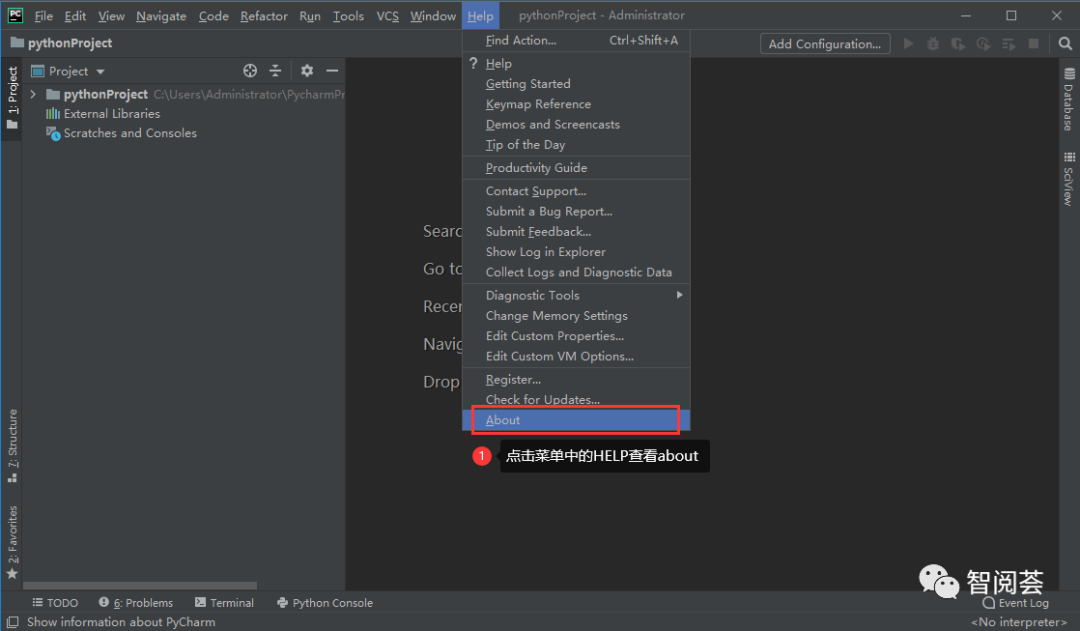Click the Project panel horizontal scrollbar

coord(140,586)
